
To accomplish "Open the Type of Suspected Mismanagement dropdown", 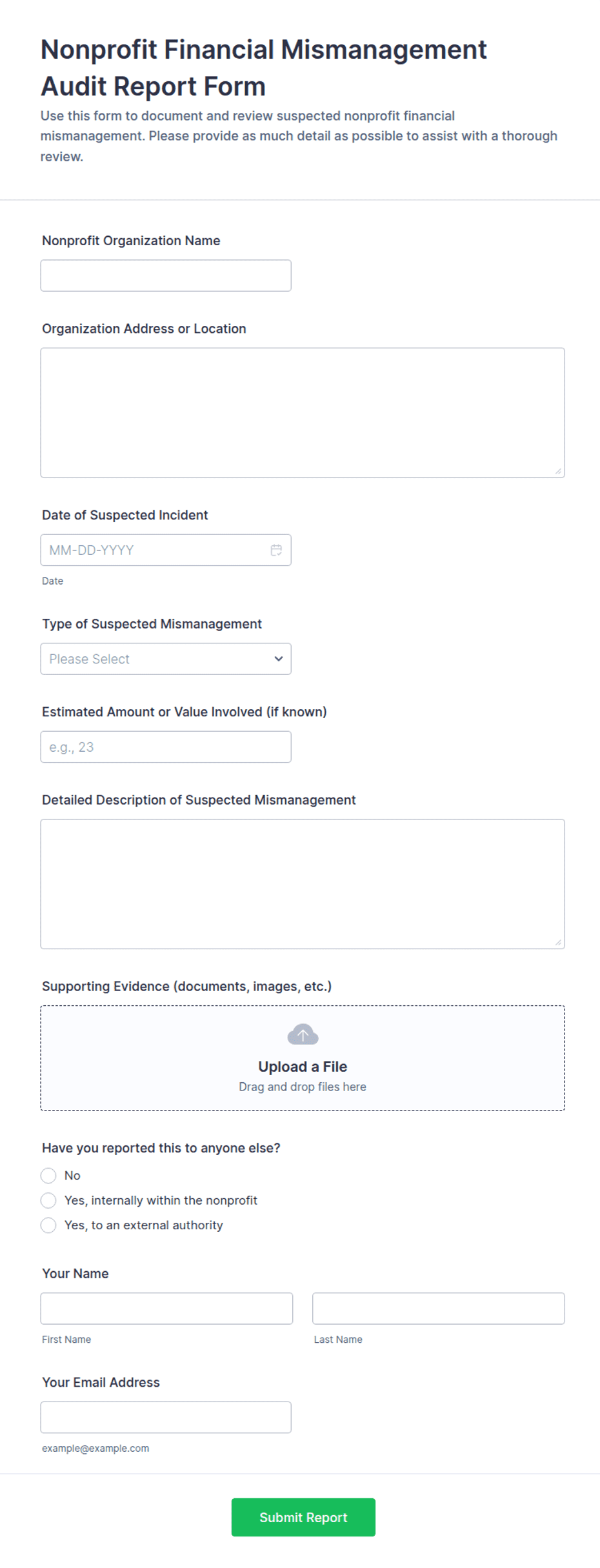I will click(x=166, y=659).
